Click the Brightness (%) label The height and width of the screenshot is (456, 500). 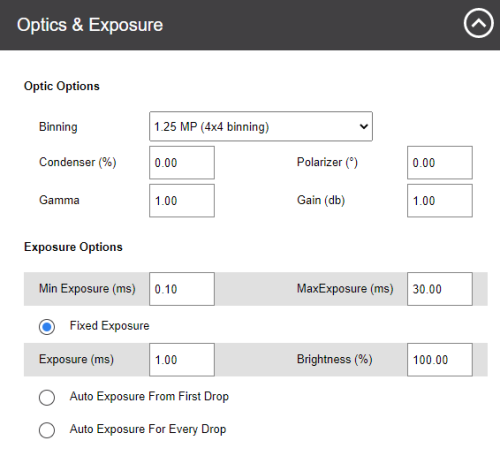tap(335, 359)
